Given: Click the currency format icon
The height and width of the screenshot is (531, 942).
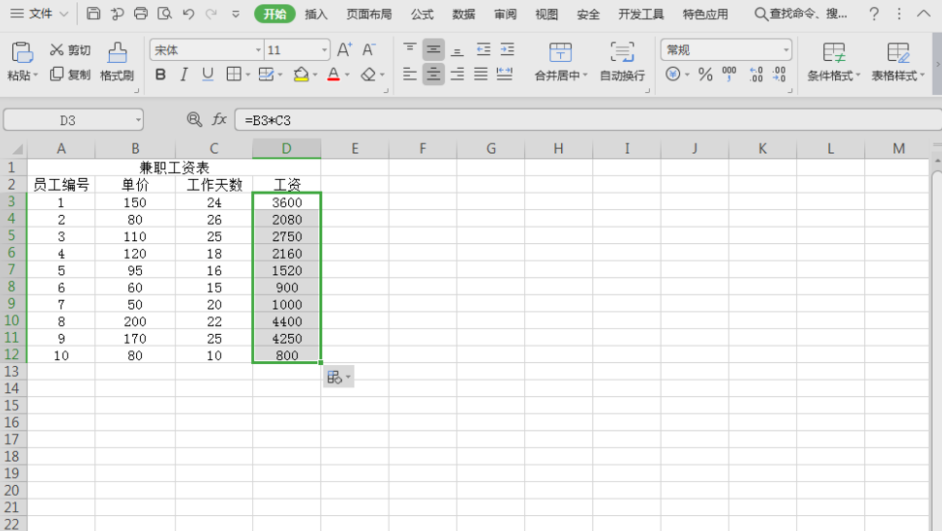Looking at the screenshot, I should tap(673, 74).
